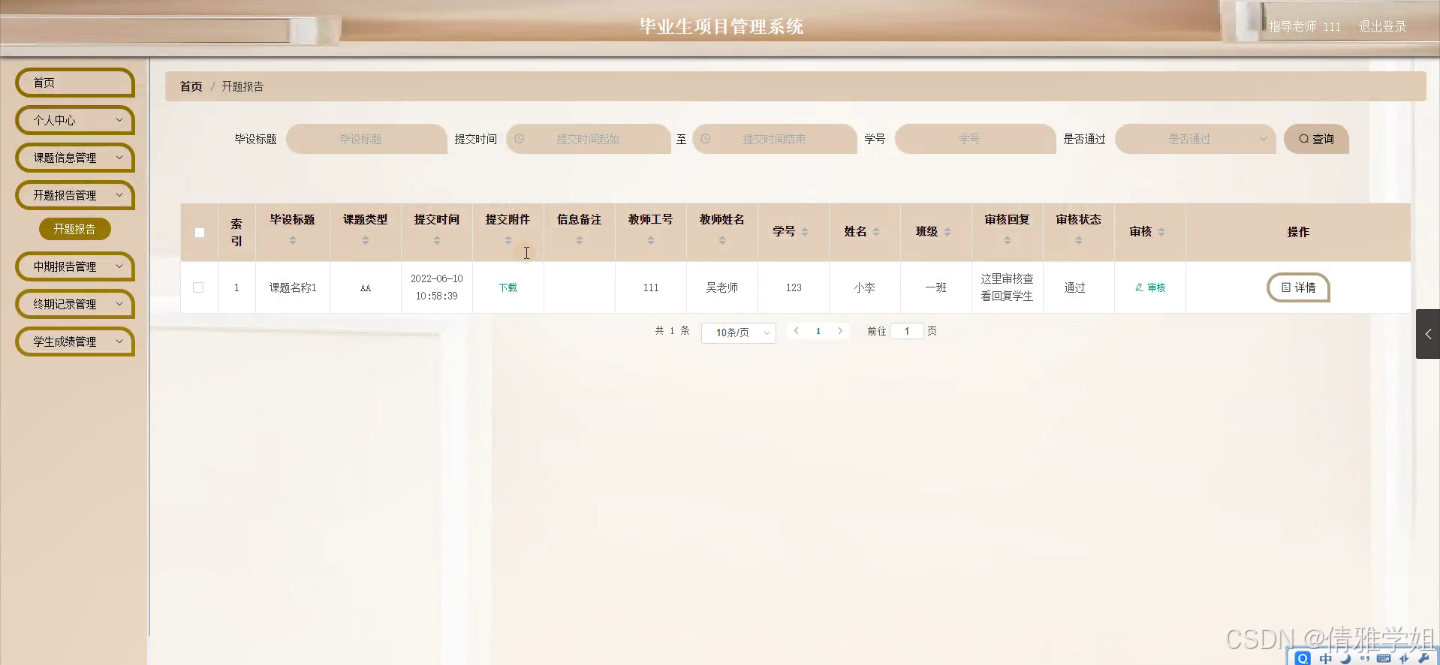Check the row checkbox for 课题名称1
The height and width of the screenshot is (665, 1440).
pos(199,287)
